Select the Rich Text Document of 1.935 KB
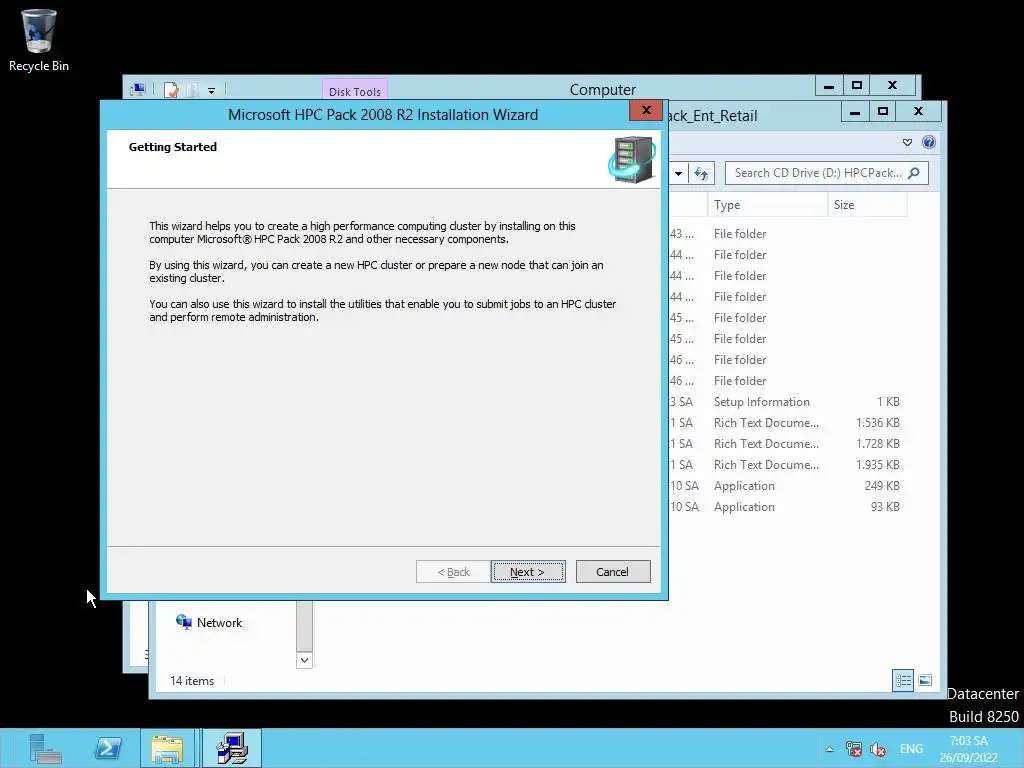 (788, 464)
